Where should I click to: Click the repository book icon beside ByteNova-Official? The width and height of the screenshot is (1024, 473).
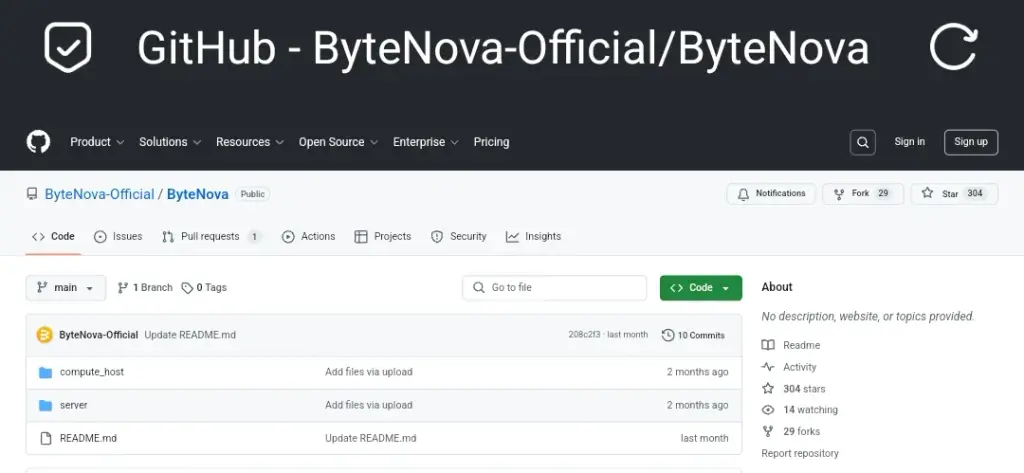[32, 194]
